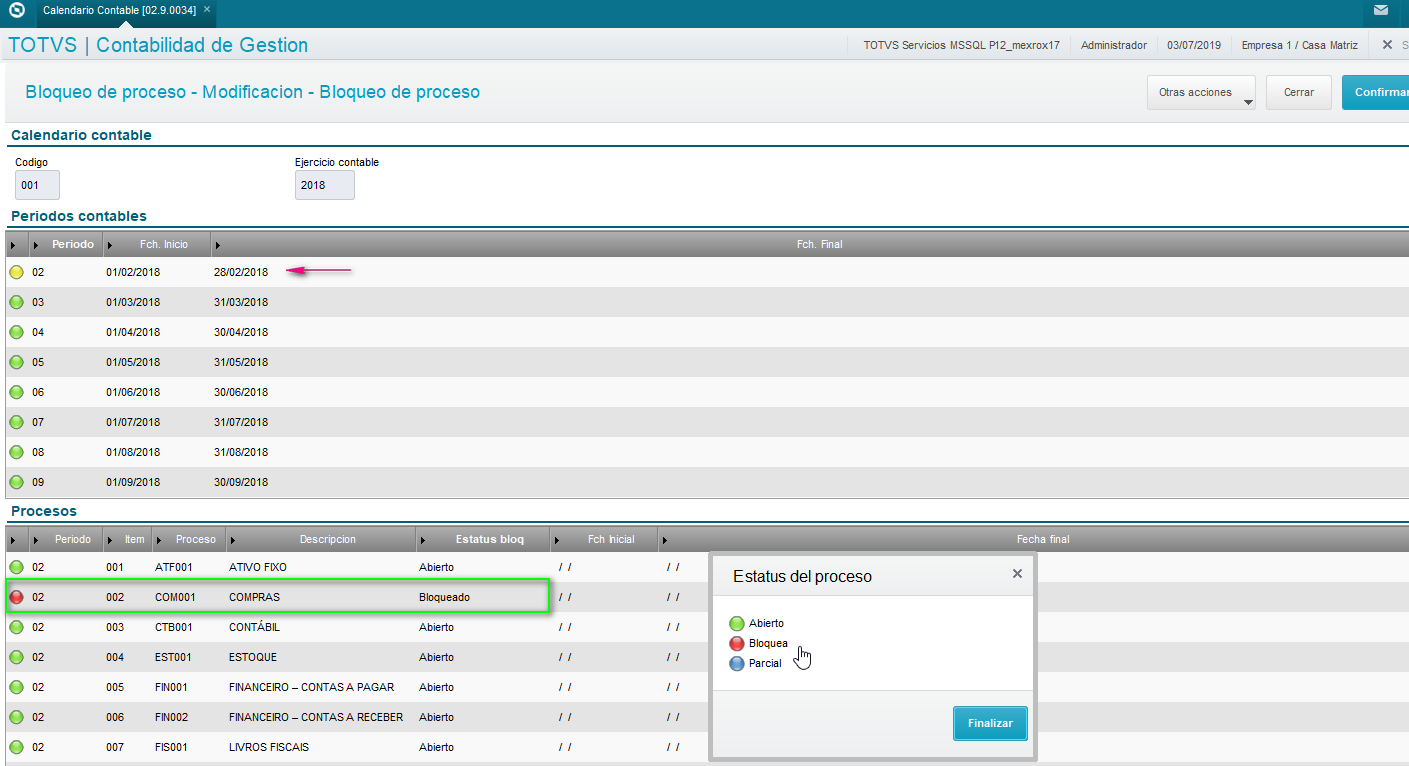1409x766 pixels.
Task: Click Empresa 1 / Casa Matriz header text
Action: coord(1301,45)
